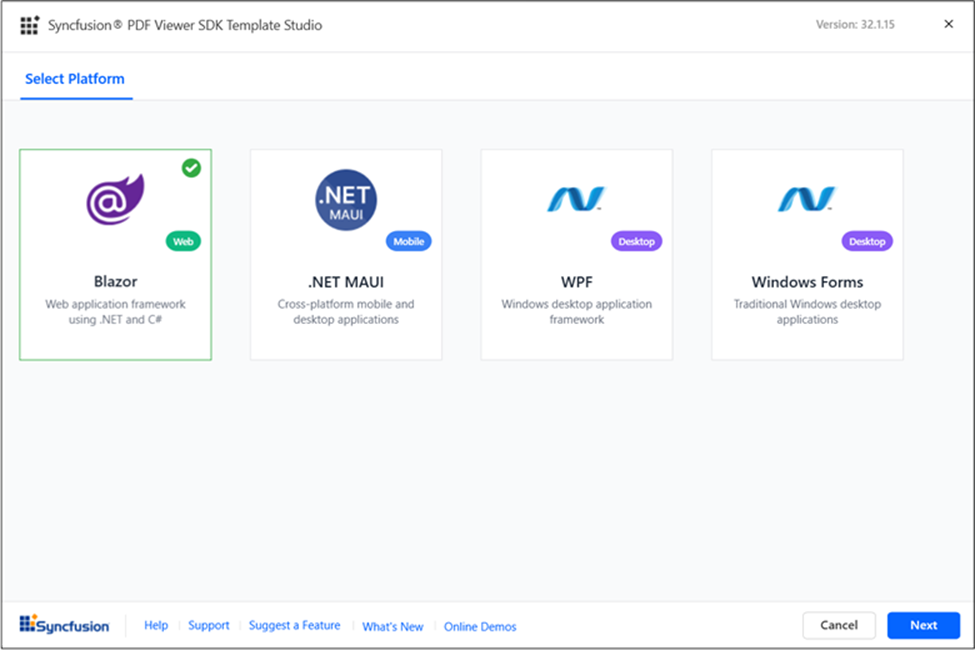Click the Desktop badge on the WPF card
The image size is (975, 650).
636,241
